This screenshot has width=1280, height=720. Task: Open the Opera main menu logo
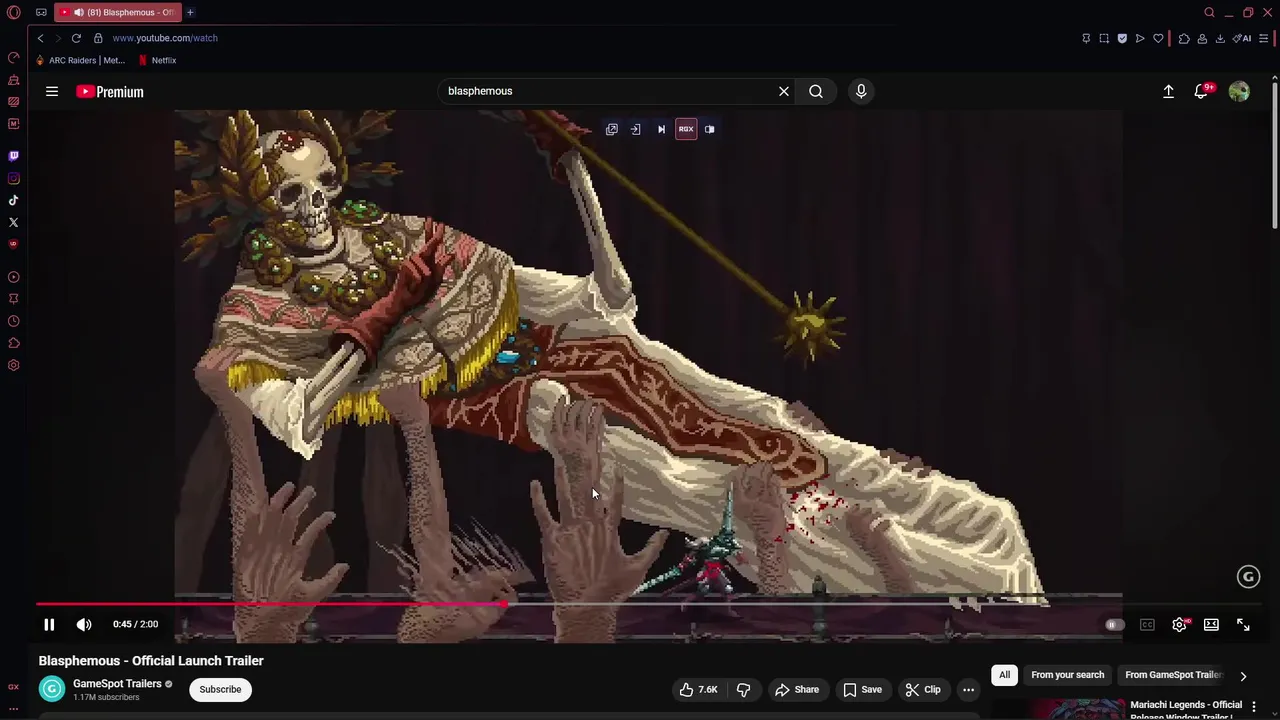13,12
